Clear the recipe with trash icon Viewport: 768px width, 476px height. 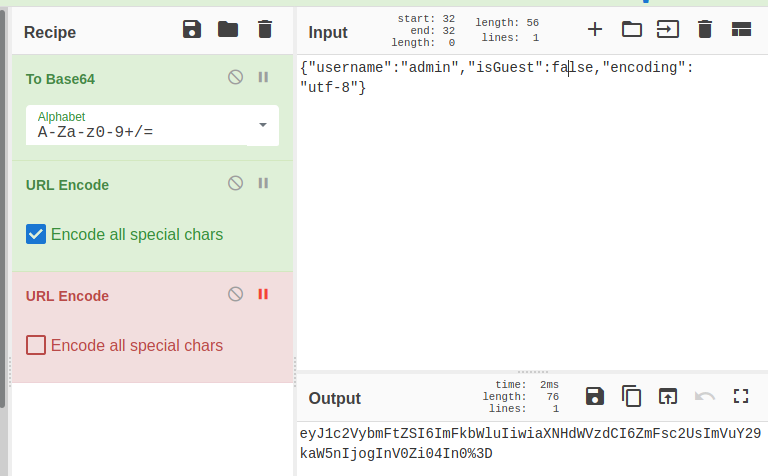click(x=264, y=29)
